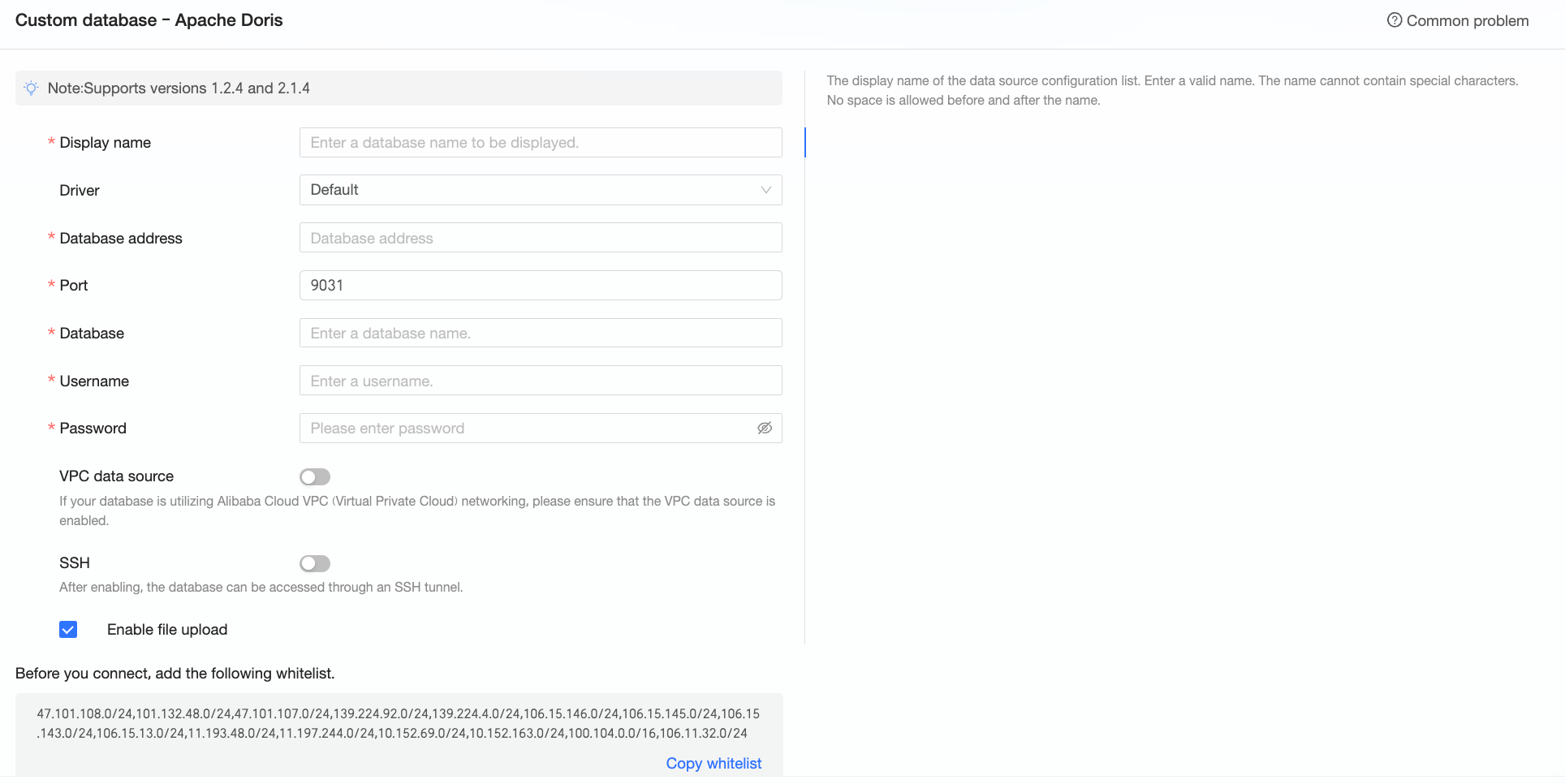Viewport: 1565px width, 784px height.
Task: Click the Common problem help icon
Action: 1394,20
